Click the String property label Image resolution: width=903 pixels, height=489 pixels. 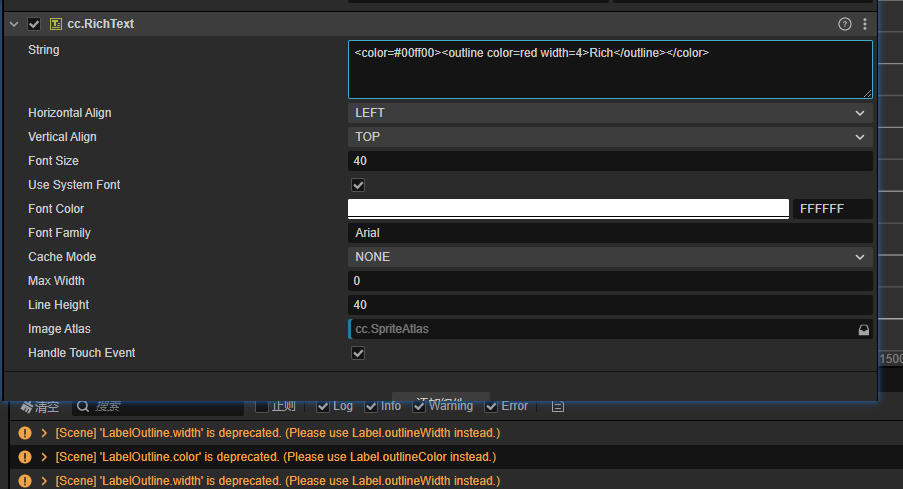[x=44, y=50]
